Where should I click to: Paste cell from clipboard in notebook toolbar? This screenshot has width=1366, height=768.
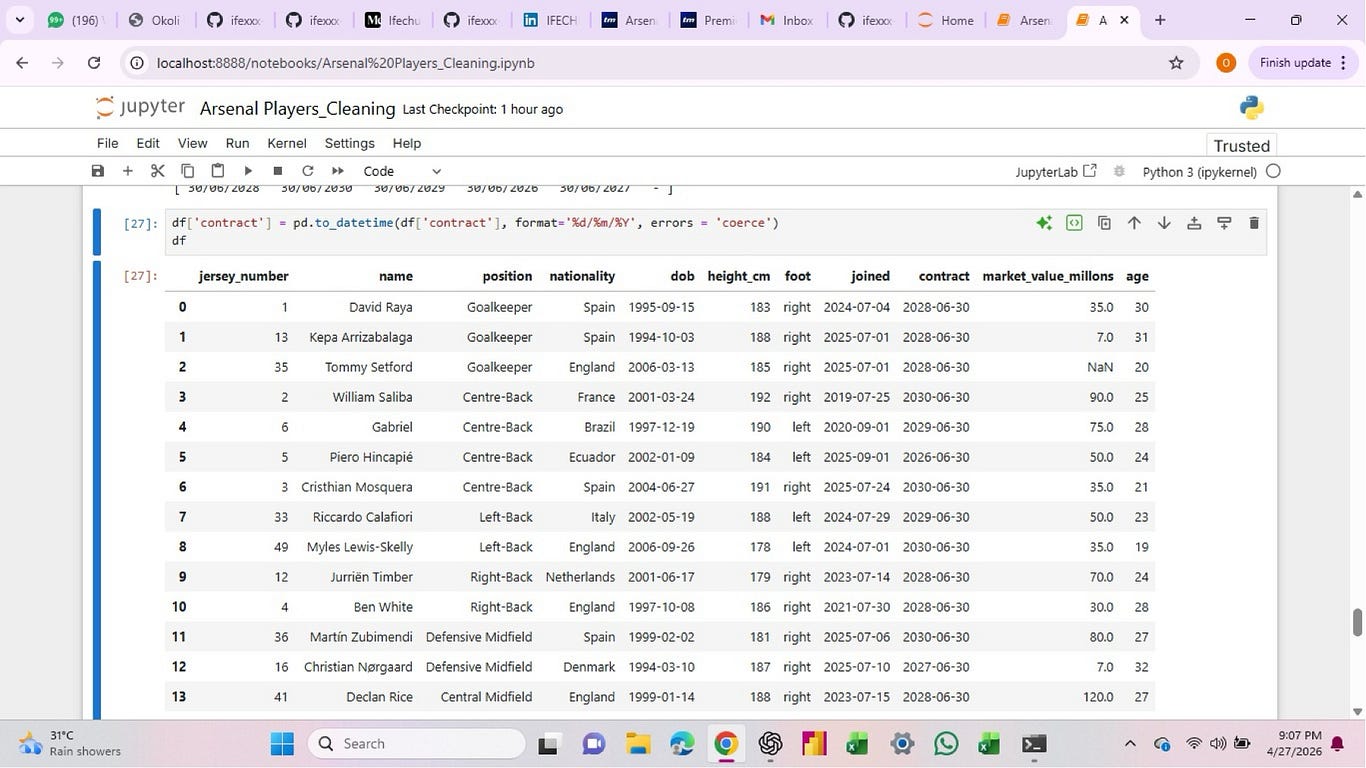point(217,171)
